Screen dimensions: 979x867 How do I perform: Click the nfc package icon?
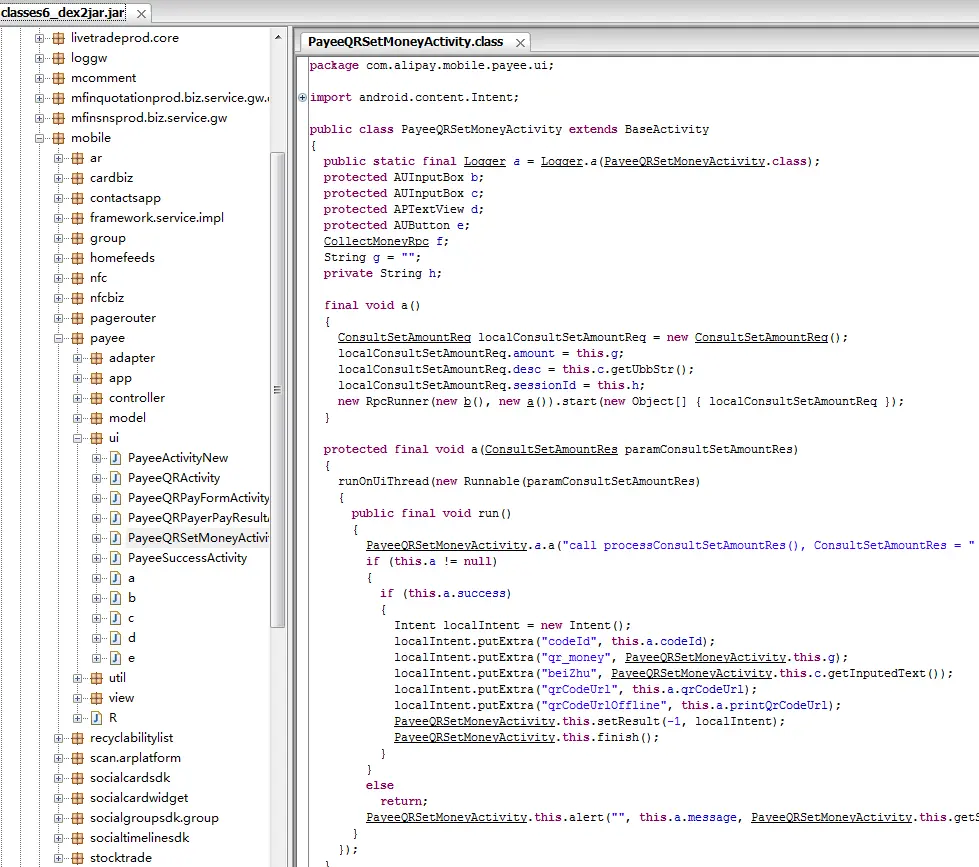77,278
